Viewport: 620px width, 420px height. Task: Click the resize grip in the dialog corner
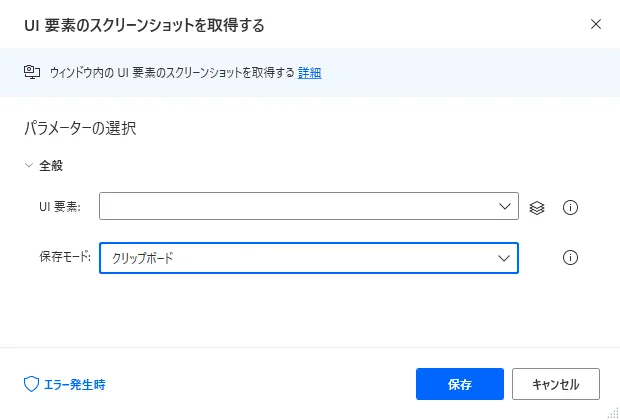[612, 413]
